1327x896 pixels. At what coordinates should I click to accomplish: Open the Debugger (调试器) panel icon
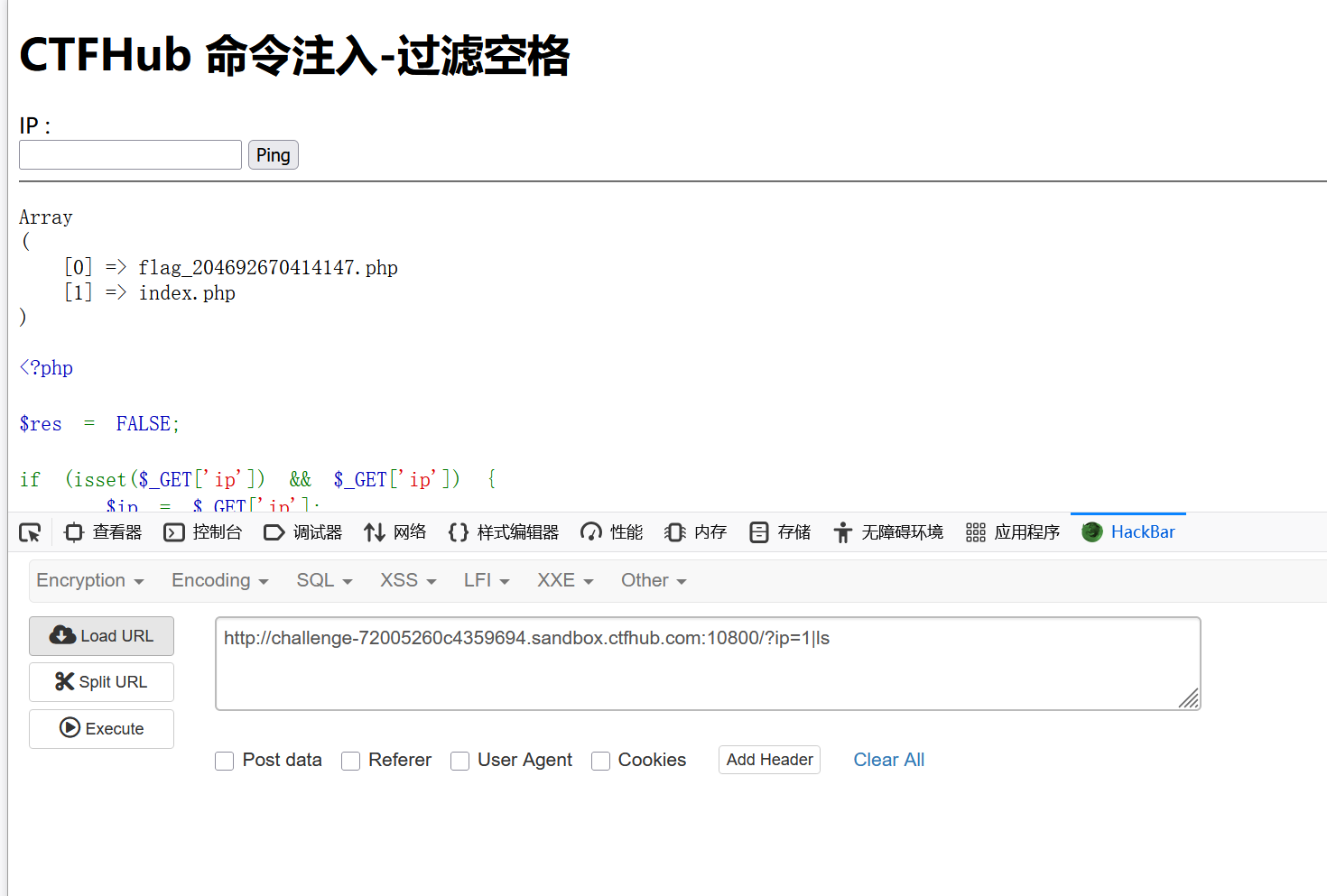pyautogui.click(x=274, y=532)
